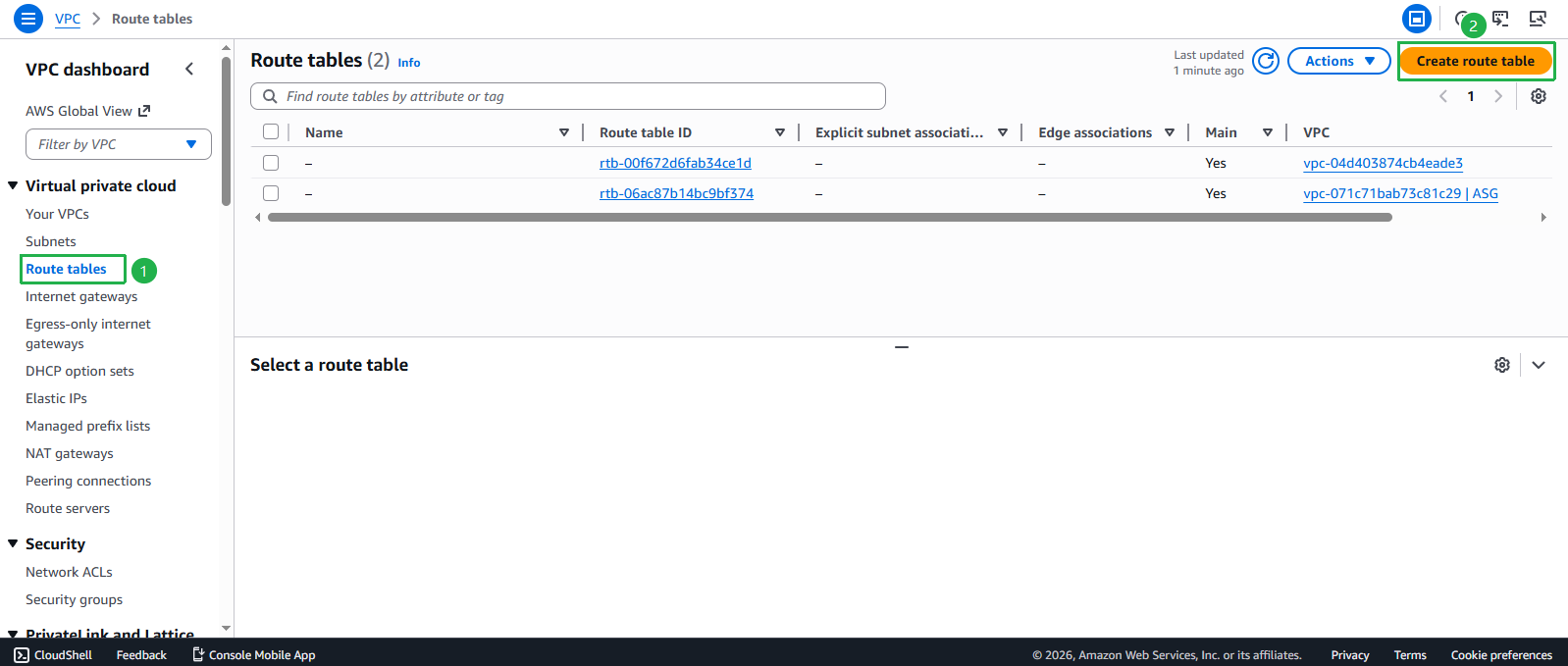This screenshot has width=1568, height=666.
Task: Open DHCP option sets
Action: 79,371
